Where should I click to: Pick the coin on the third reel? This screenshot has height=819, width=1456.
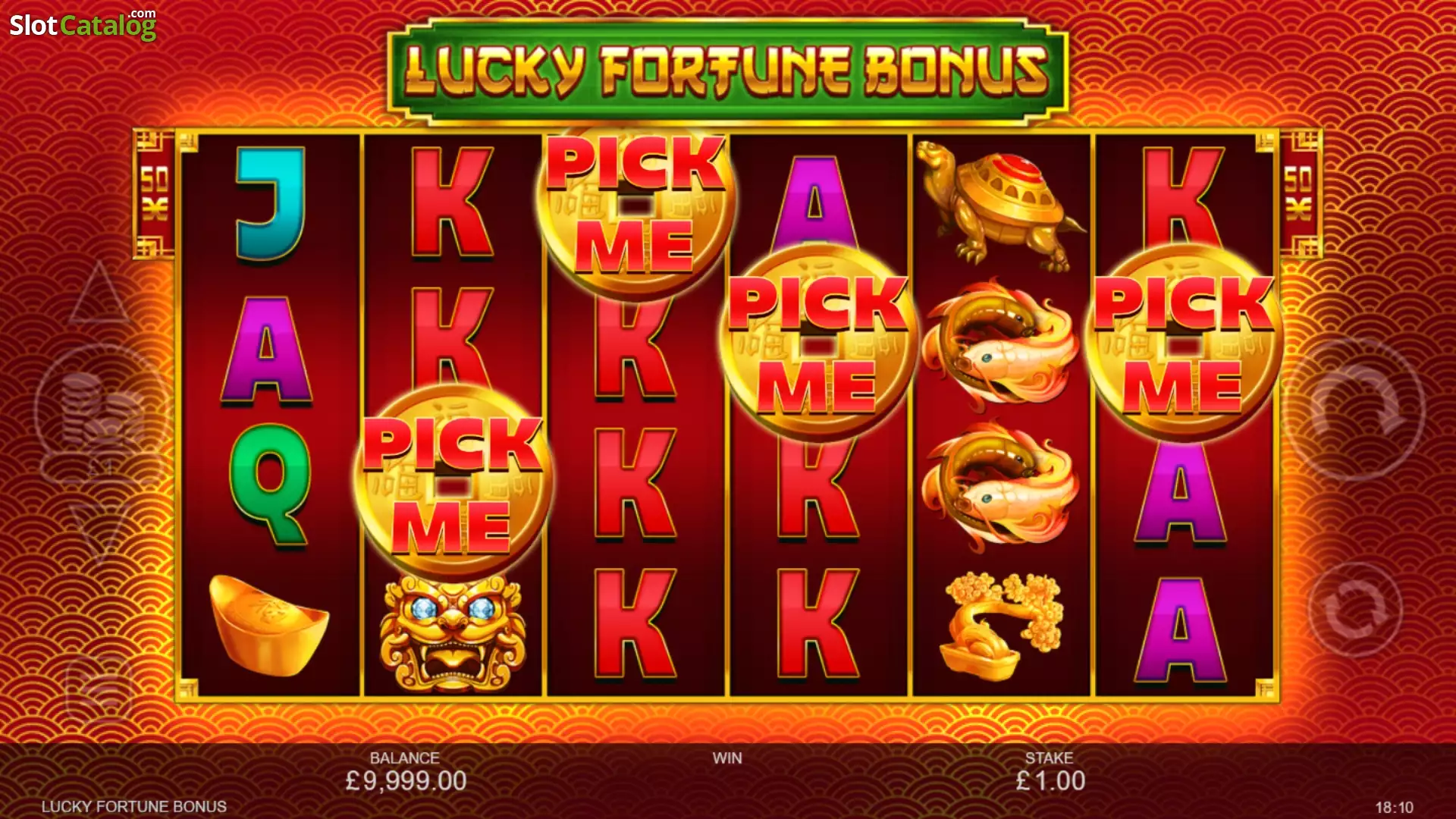point(635,205)
